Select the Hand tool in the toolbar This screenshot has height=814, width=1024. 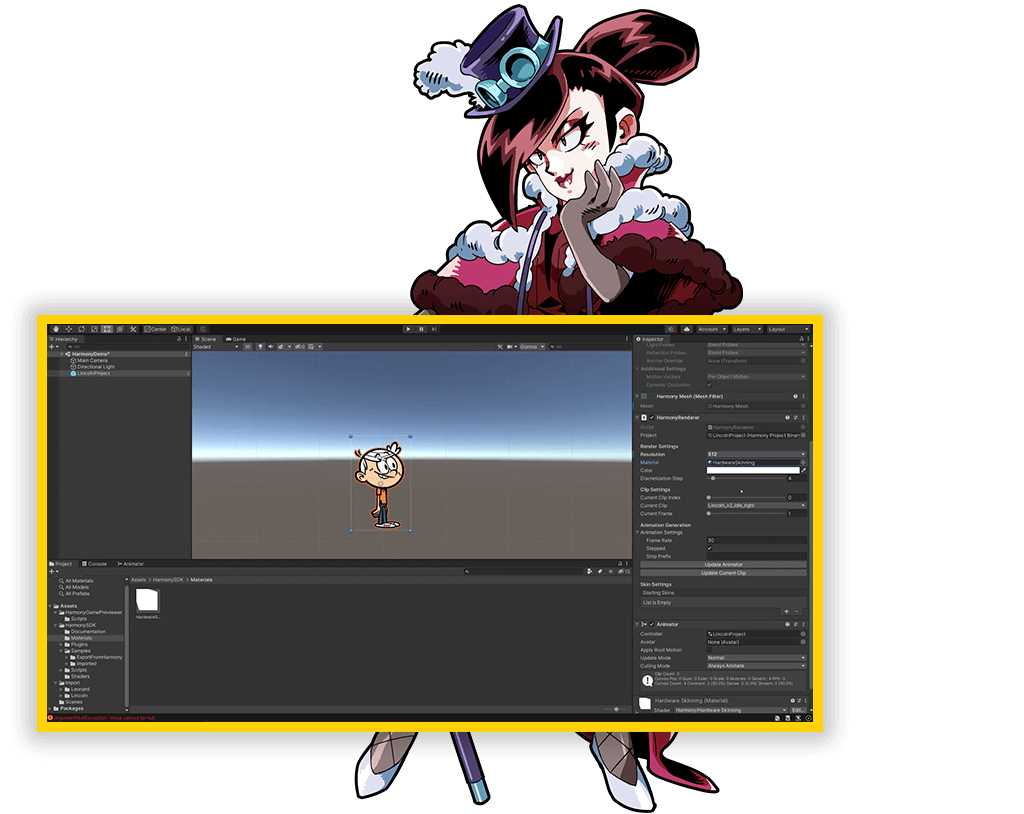pyautogui.click(x=56, y=329)
